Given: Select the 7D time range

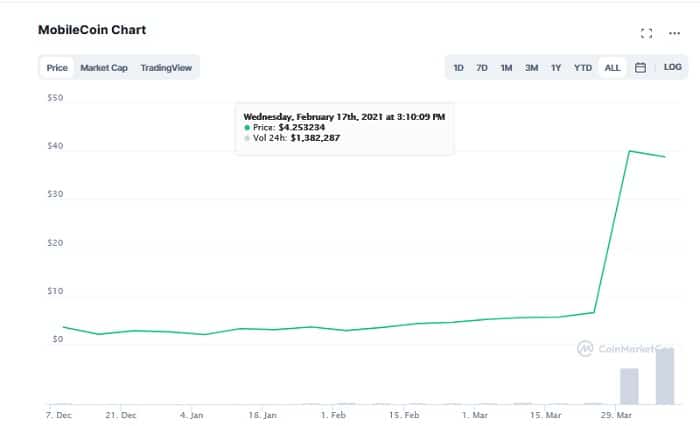Looking at the screenshot, I should (x=481, y=68).
